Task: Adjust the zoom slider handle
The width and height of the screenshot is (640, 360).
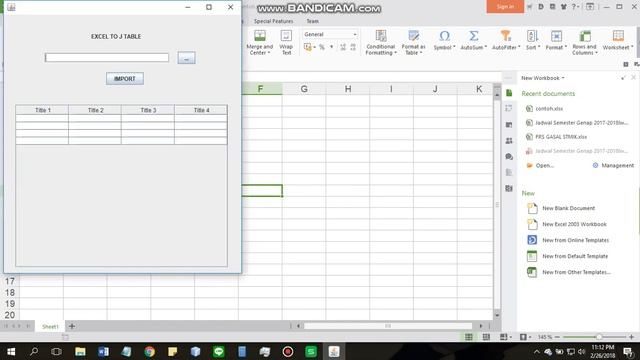Action: pyautogui.click(x=599, y=337)
